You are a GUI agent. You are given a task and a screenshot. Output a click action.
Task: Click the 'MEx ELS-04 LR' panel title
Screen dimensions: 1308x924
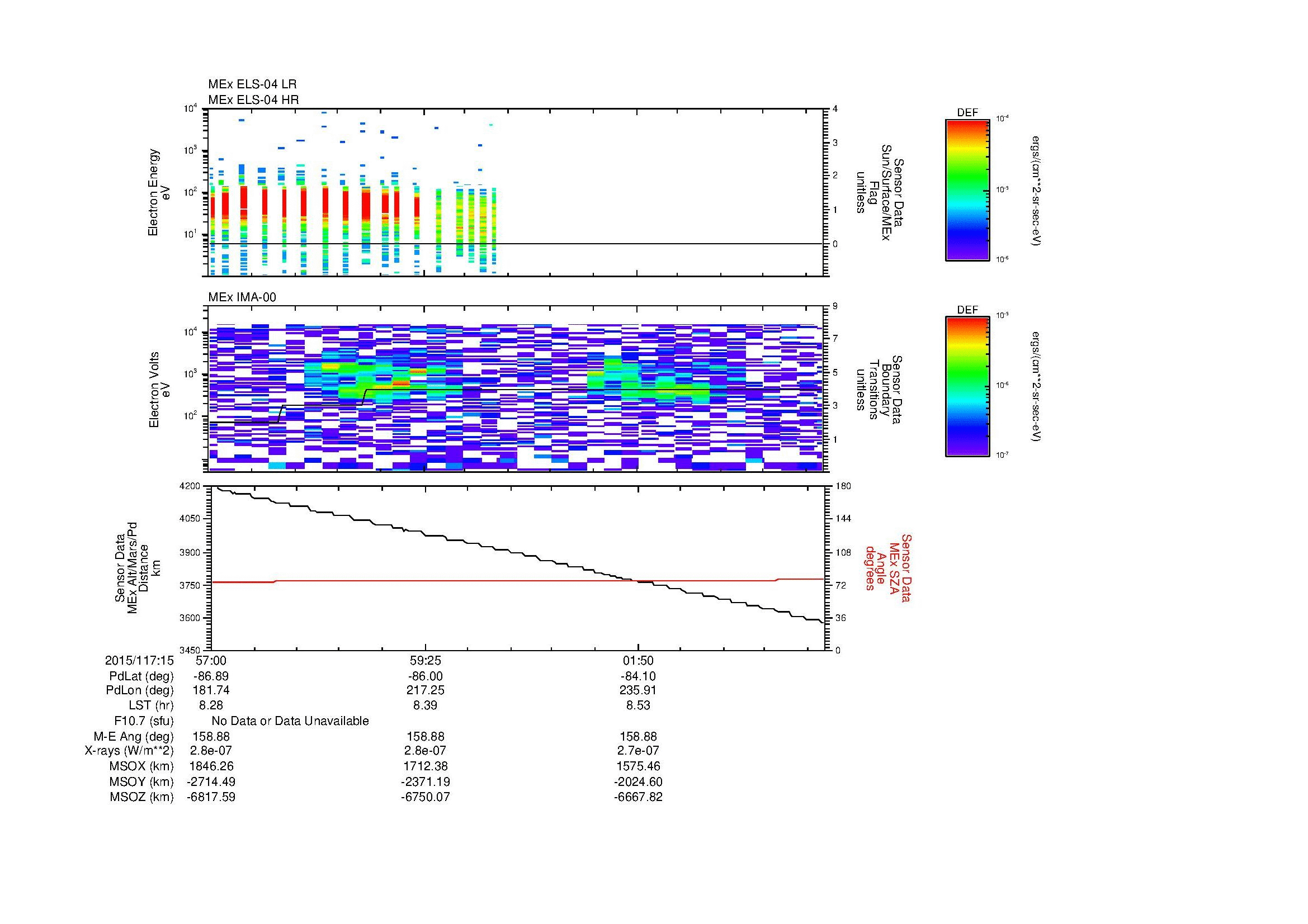point(252,84)
